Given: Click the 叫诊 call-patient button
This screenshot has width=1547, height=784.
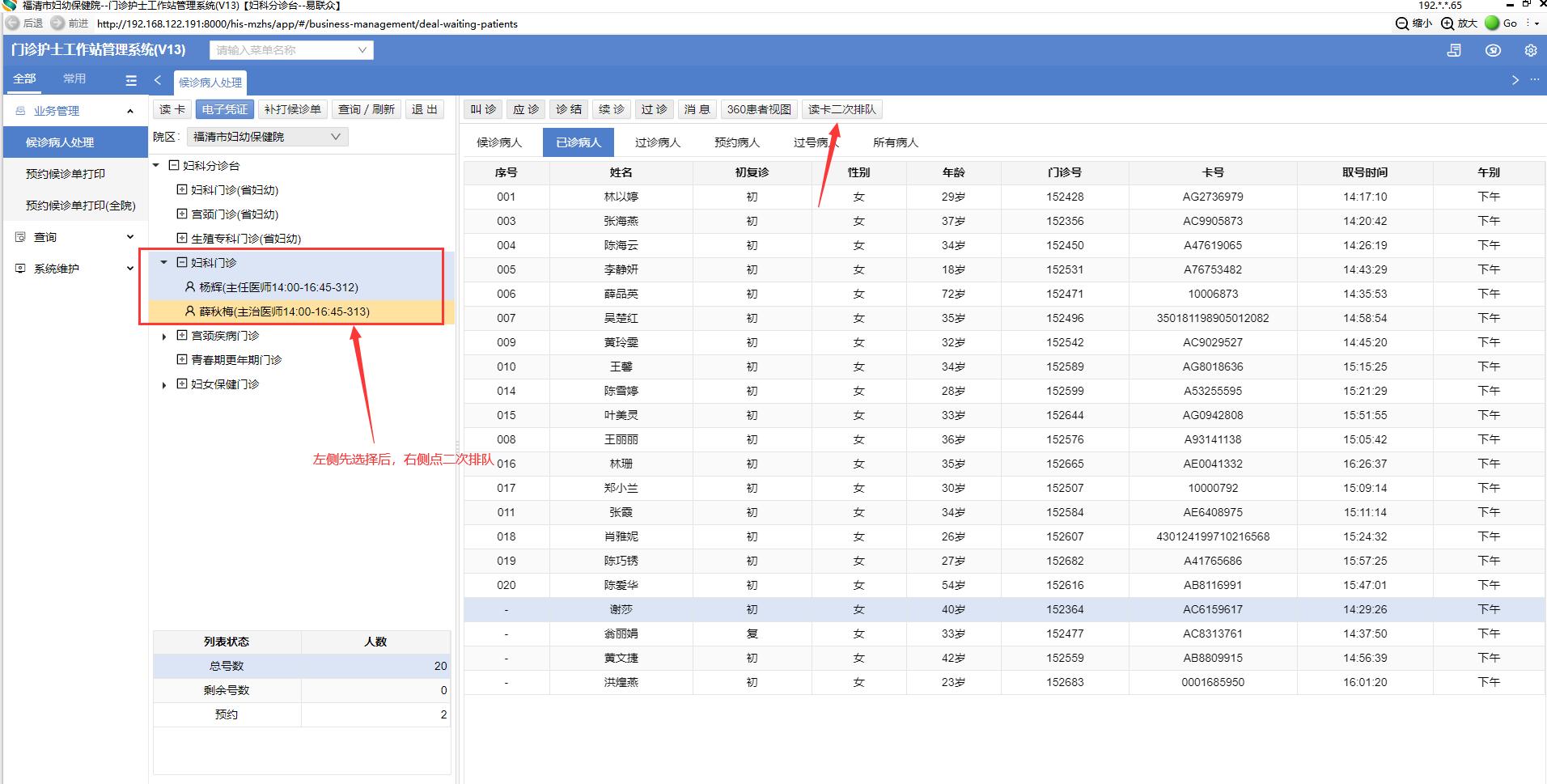Looking at the screenshot, I should coord(483,109).
